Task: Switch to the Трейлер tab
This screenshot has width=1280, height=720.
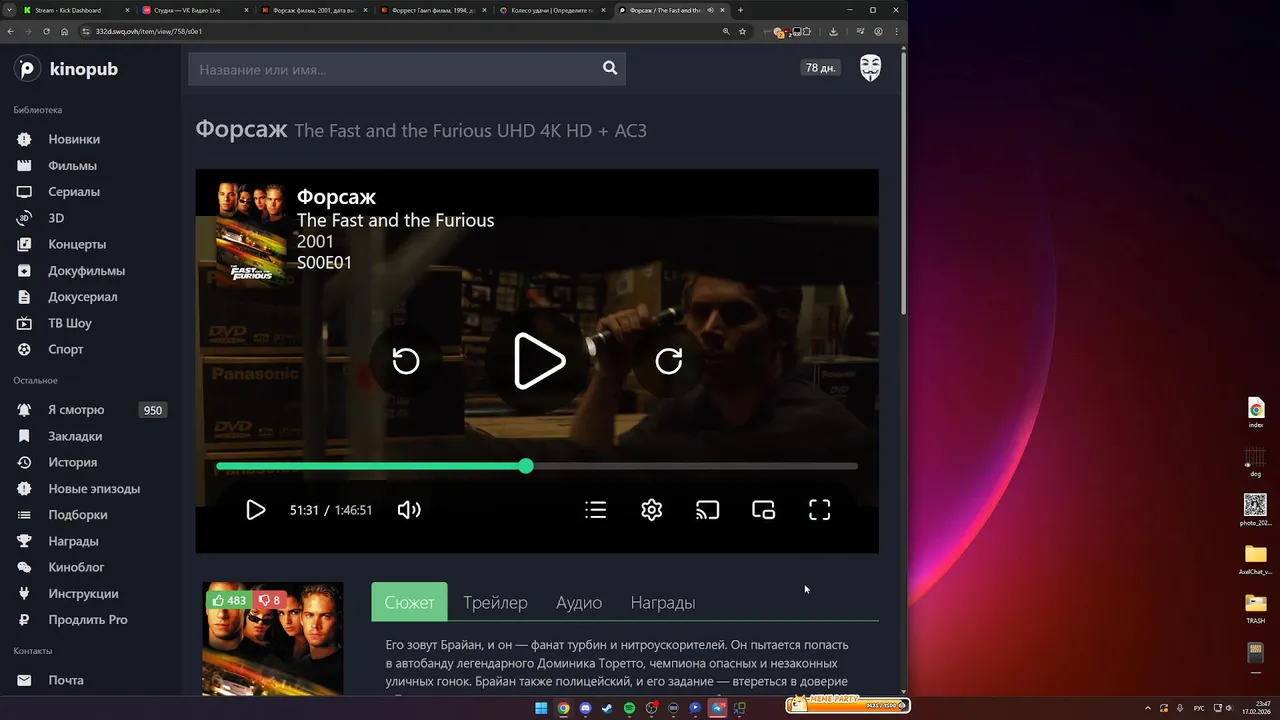Action: [x=495, y=602]
